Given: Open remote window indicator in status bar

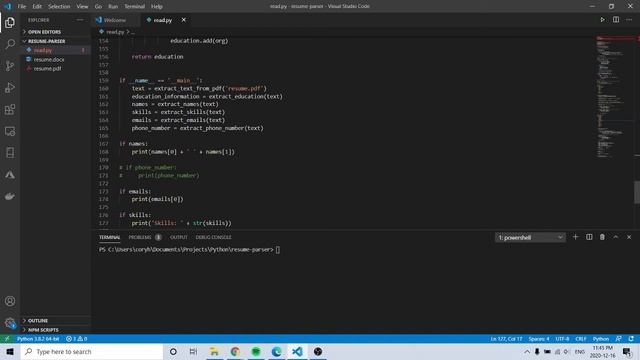Looking at the screenshot, I should (7, 339).
